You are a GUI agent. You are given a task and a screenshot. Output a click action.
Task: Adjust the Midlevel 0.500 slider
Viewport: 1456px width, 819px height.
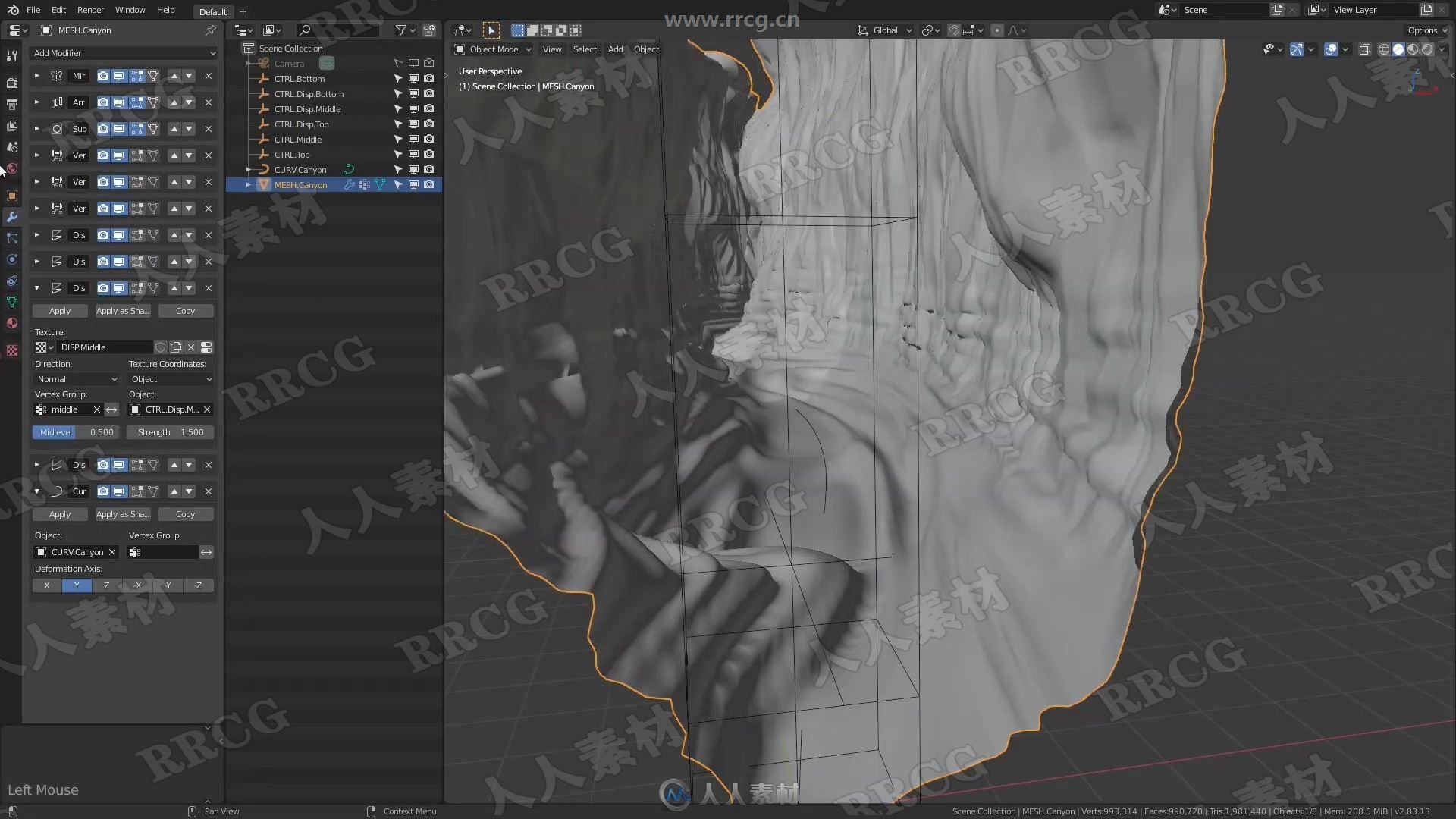pos(77,431)
